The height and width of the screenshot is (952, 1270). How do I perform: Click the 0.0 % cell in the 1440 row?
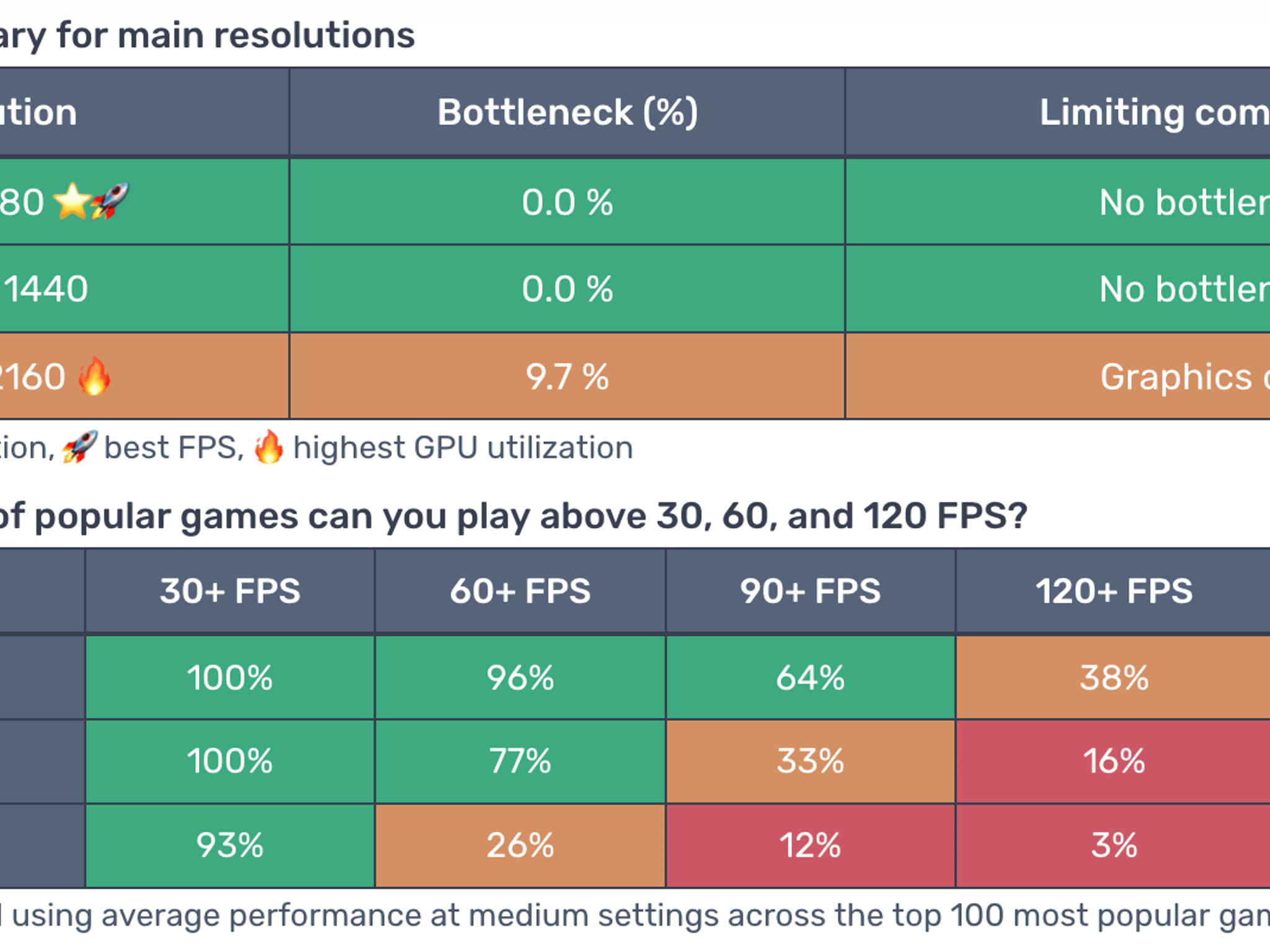[x=567, y=289]
